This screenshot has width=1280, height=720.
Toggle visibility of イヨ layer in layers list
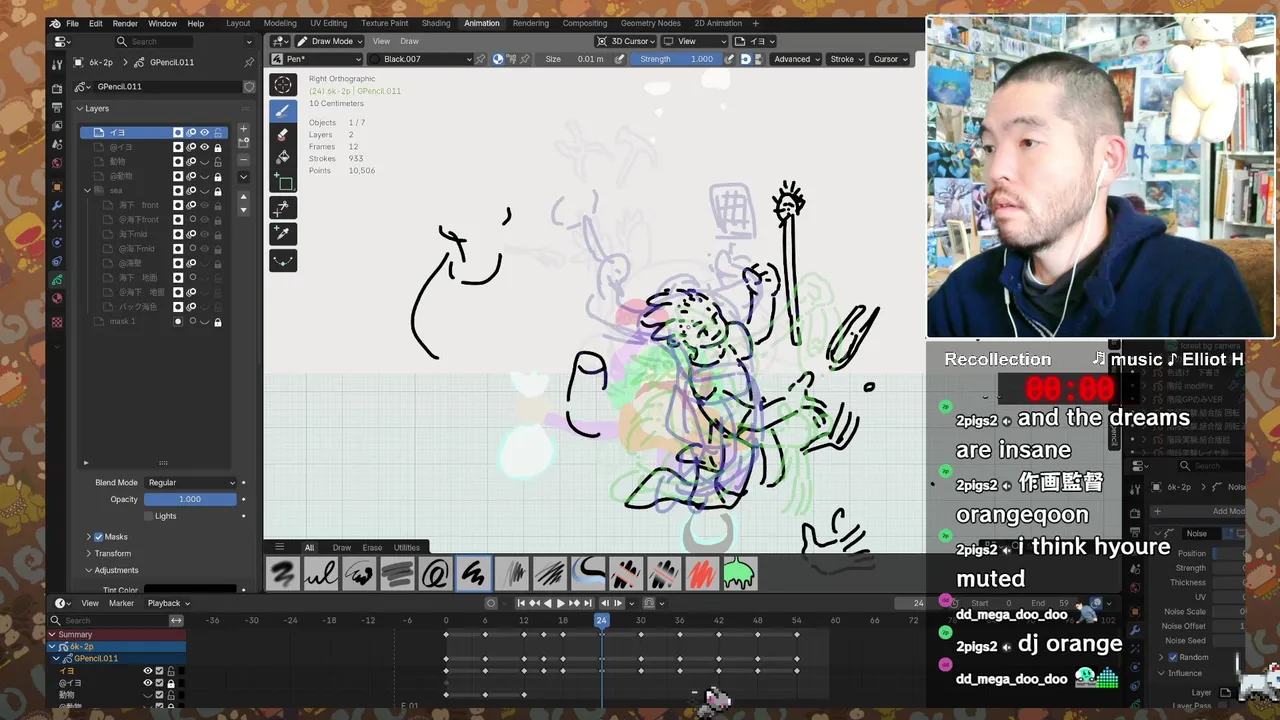[x=205, y=132]
